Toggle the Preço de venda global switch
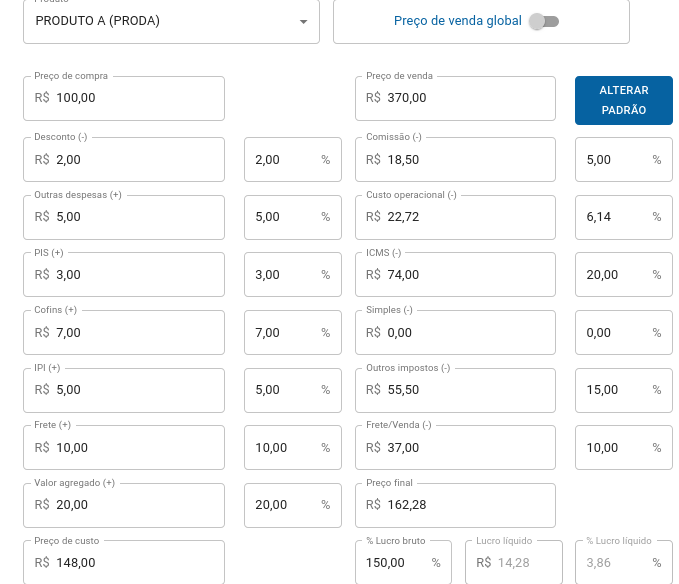 coord(544,21)
